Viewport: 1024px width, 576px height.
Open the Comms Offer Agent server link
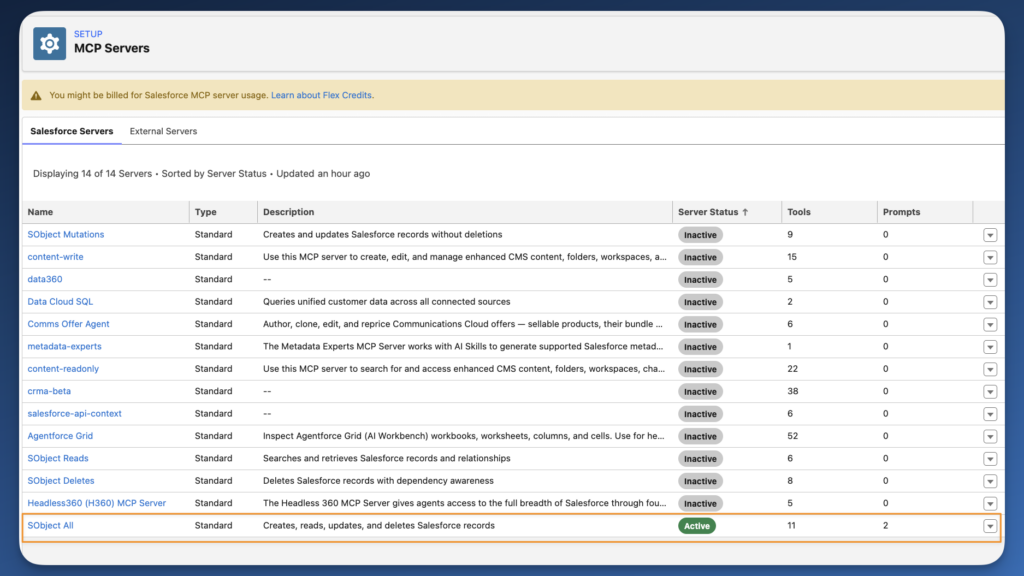(x=69, y=324)
